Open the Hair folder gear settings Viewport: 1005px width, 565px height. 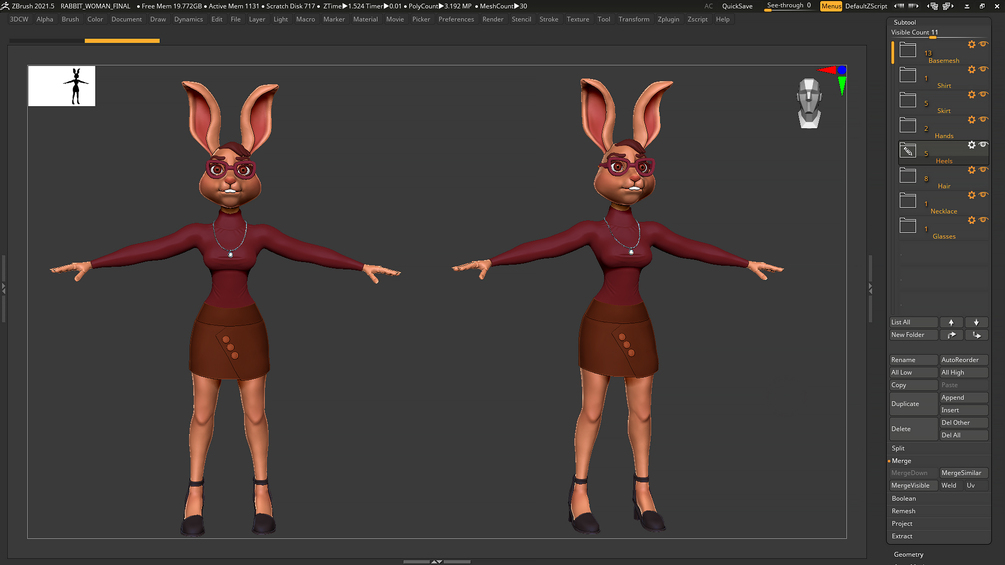pos(971,170)
